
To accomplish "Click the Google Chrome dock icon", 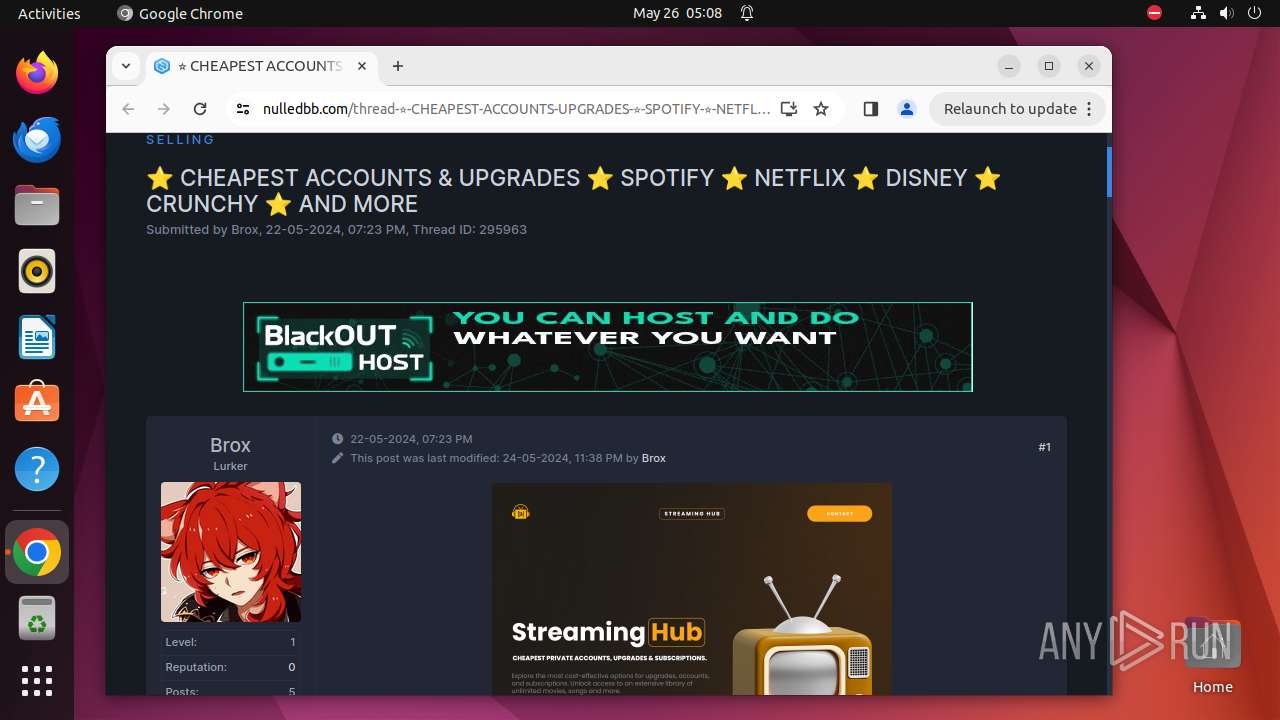I will pos(37,552).
